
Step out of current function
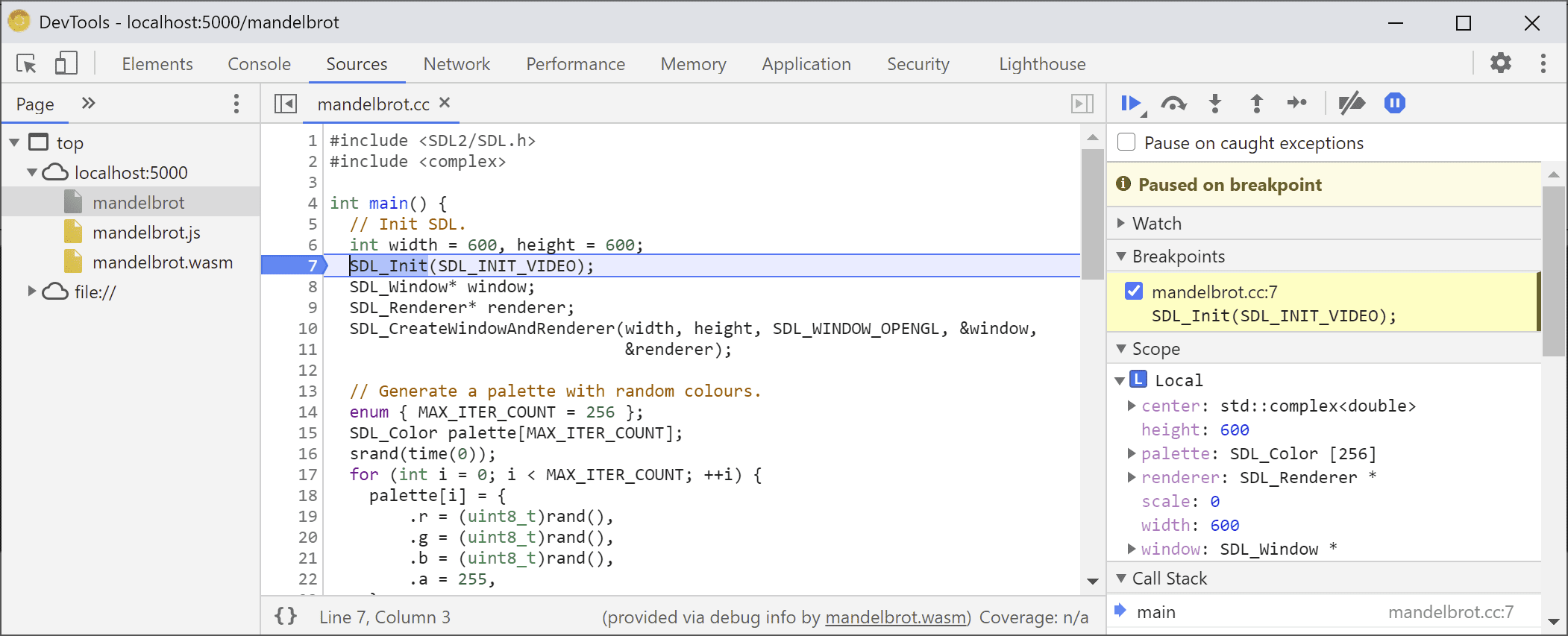coord(1257,104)
